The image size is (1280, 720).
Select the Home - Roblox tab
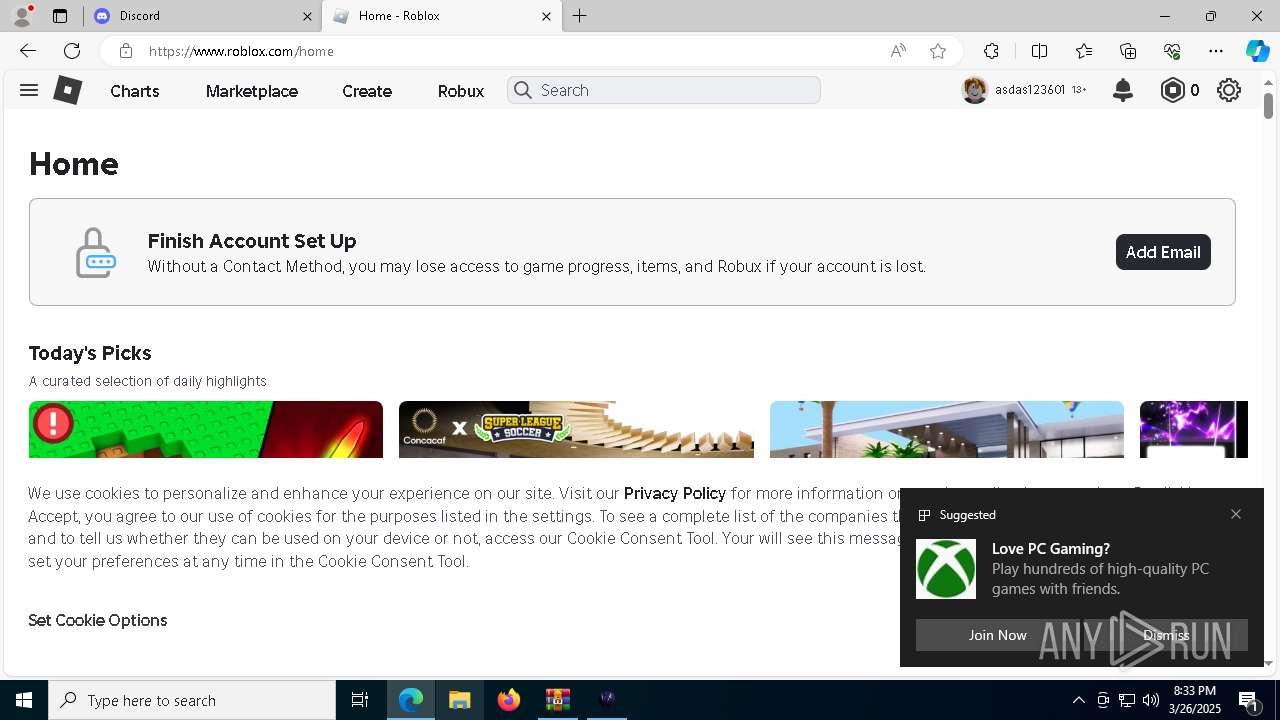(x=442, y=16)
